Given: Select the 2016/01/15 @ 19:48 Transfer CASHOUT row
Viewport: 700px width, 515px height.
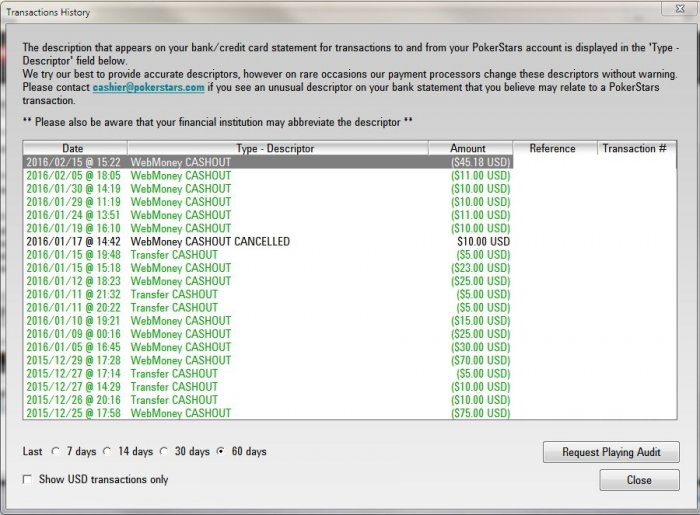Looking at the screenshot, I should tap(267, 254).
